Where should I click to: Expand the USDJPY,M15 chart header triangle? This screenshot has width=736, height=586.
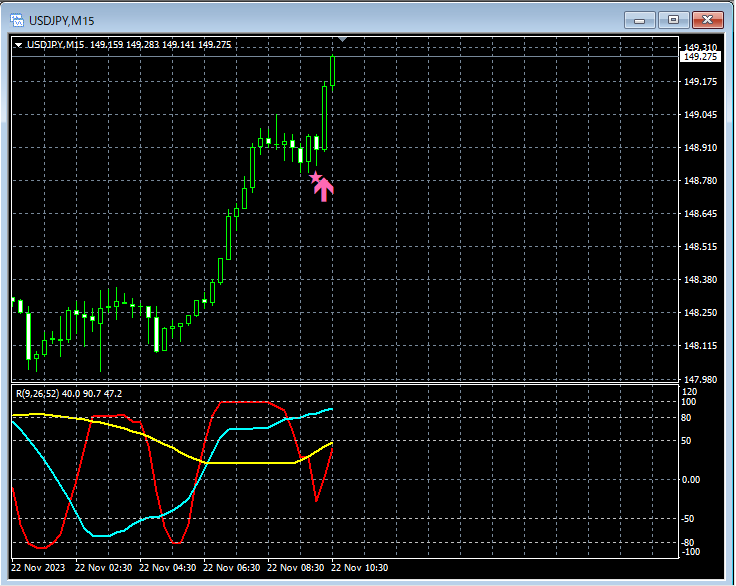(x=19, y=45)
